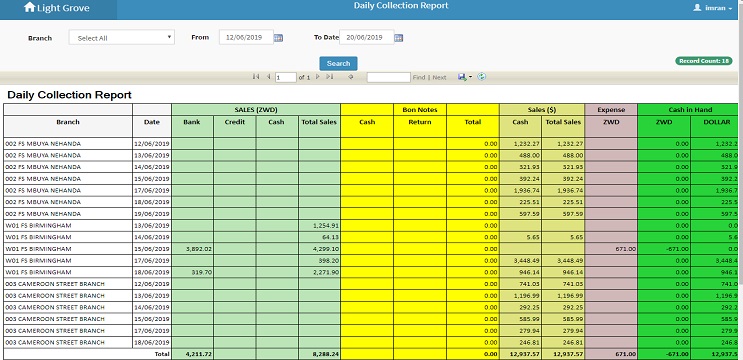743x360 pixels.
Task: Click the user avatar icon
Action: [x=697, y=8]
